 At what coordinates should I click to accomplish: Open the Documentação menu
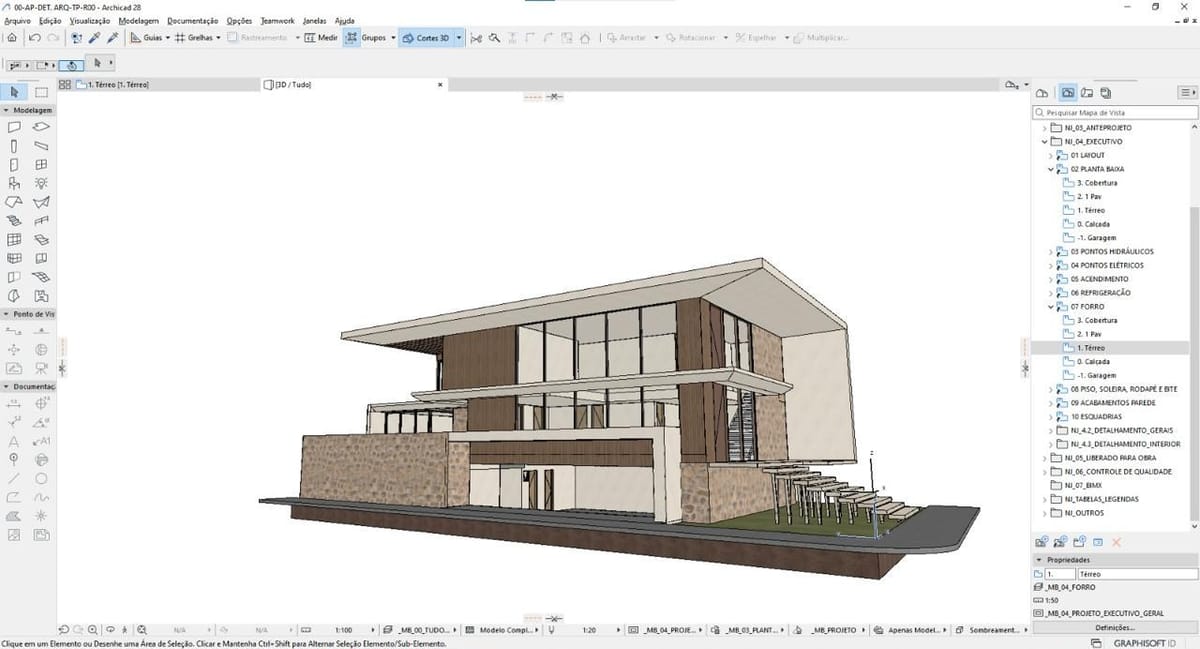(193, 20)
